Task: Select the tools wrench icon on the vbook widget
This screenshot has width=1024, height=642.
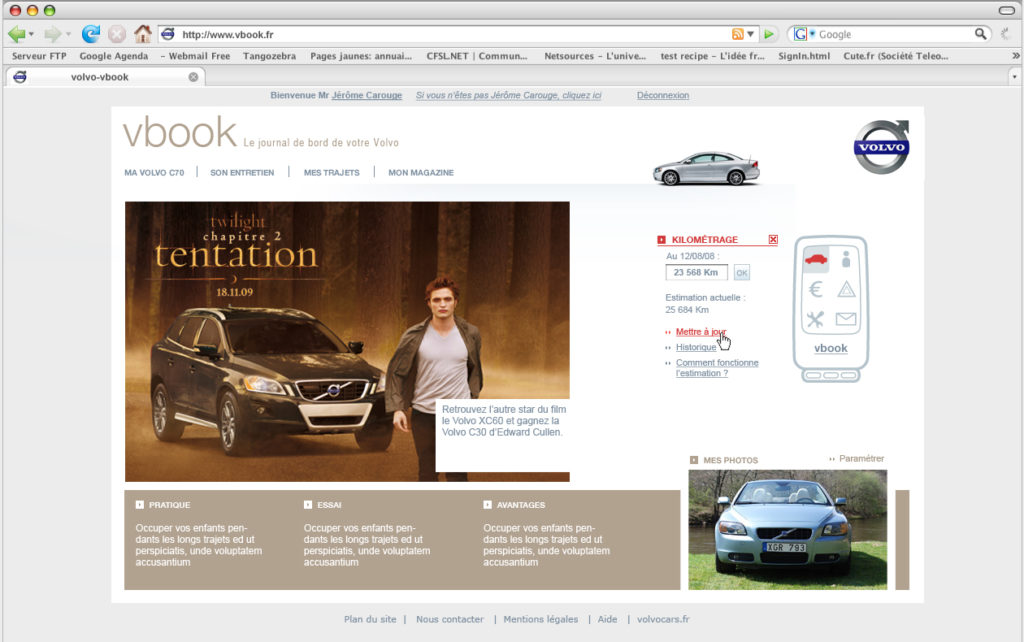Action: click(815, 319)
